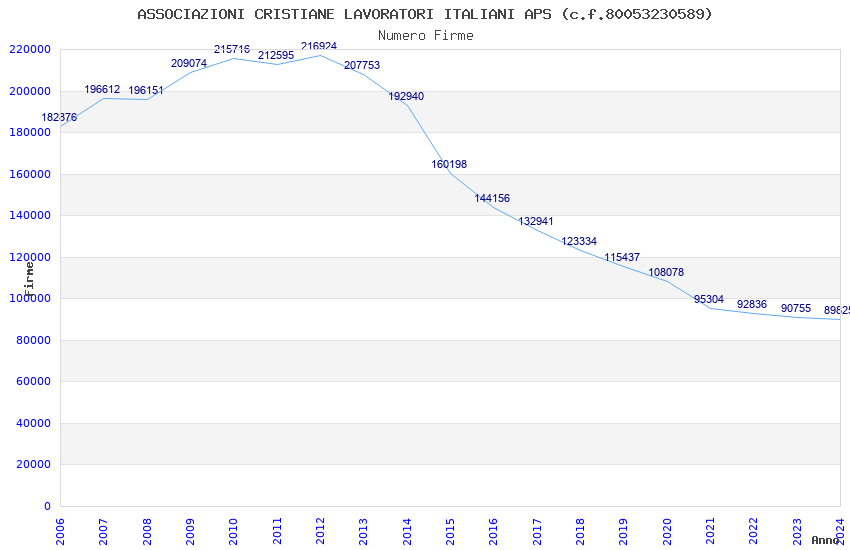This screenshot has height=550, width=850.
Task: Click the x-axis year 2010
Action: 234,532
